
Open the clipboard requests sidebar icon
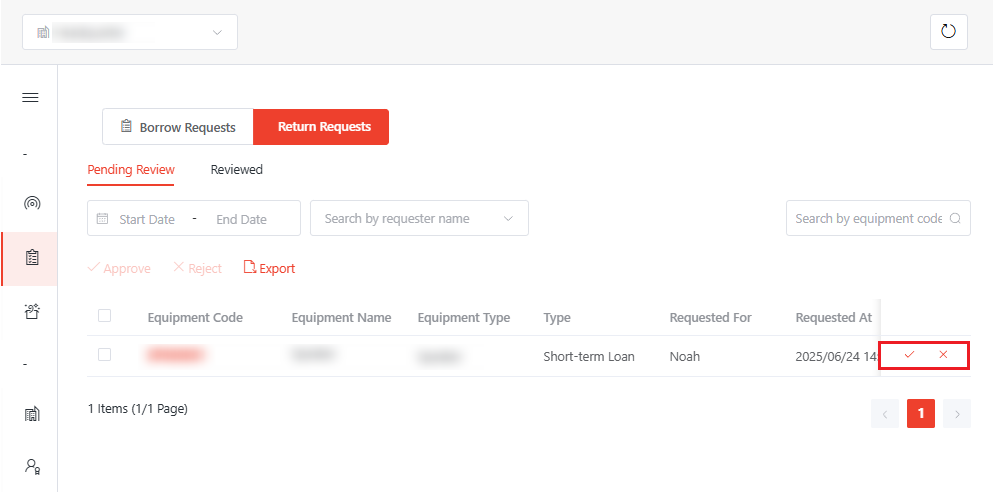point(32,258)
